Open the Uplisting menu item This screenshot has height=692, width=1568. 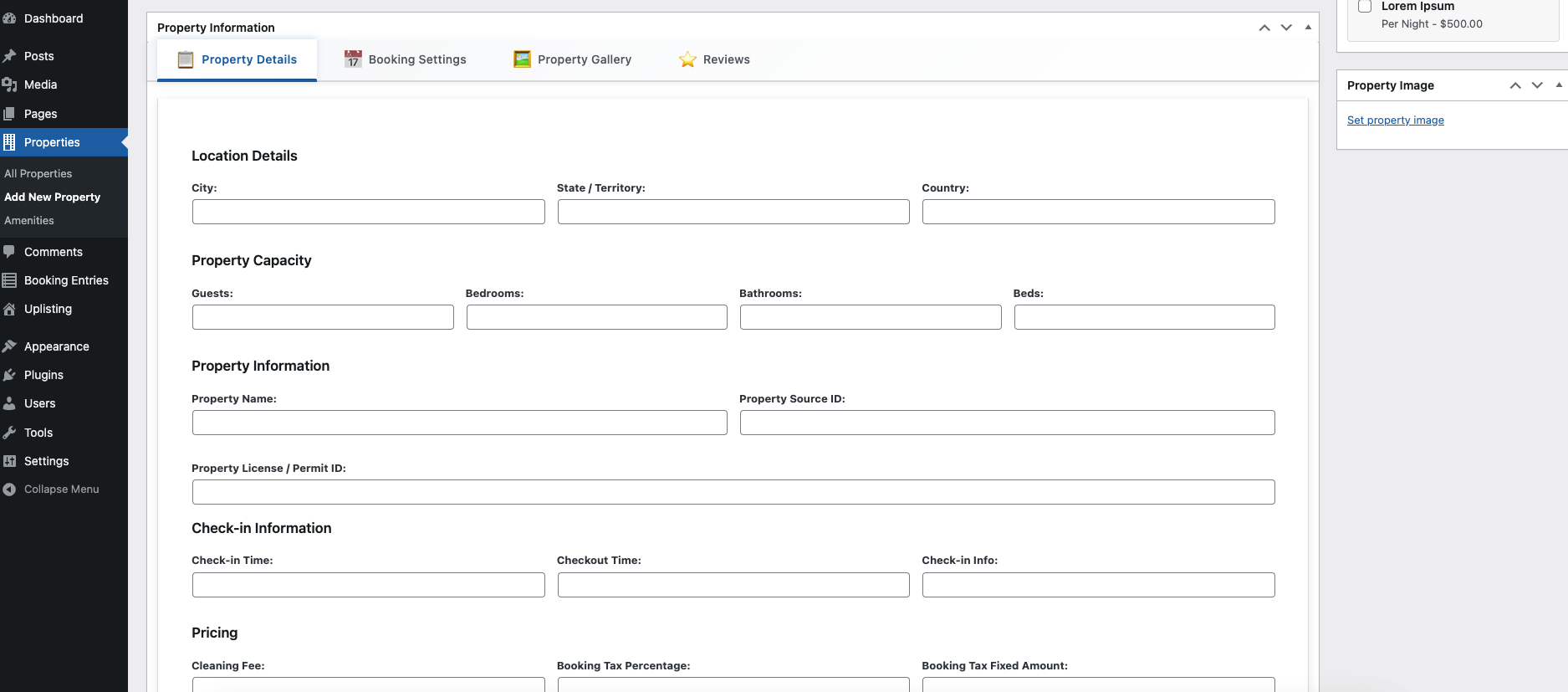point(64,309)
